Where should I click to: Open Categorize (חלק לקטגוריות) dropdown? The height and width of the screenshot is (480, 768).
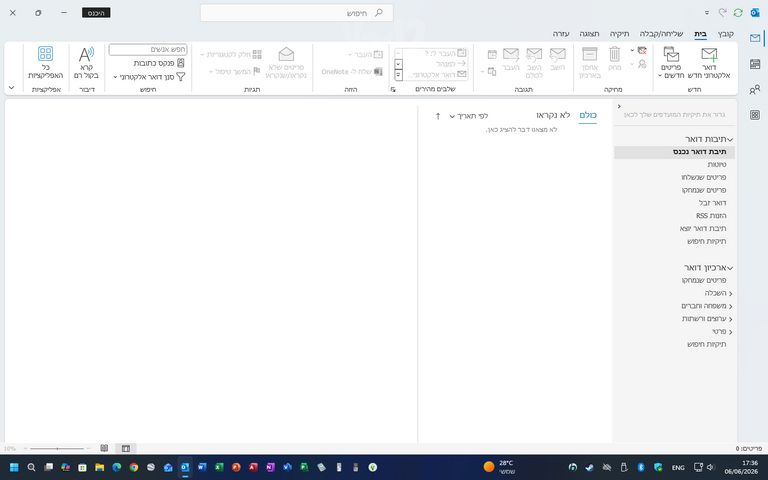pyautogui.click(x=231, y=54)
